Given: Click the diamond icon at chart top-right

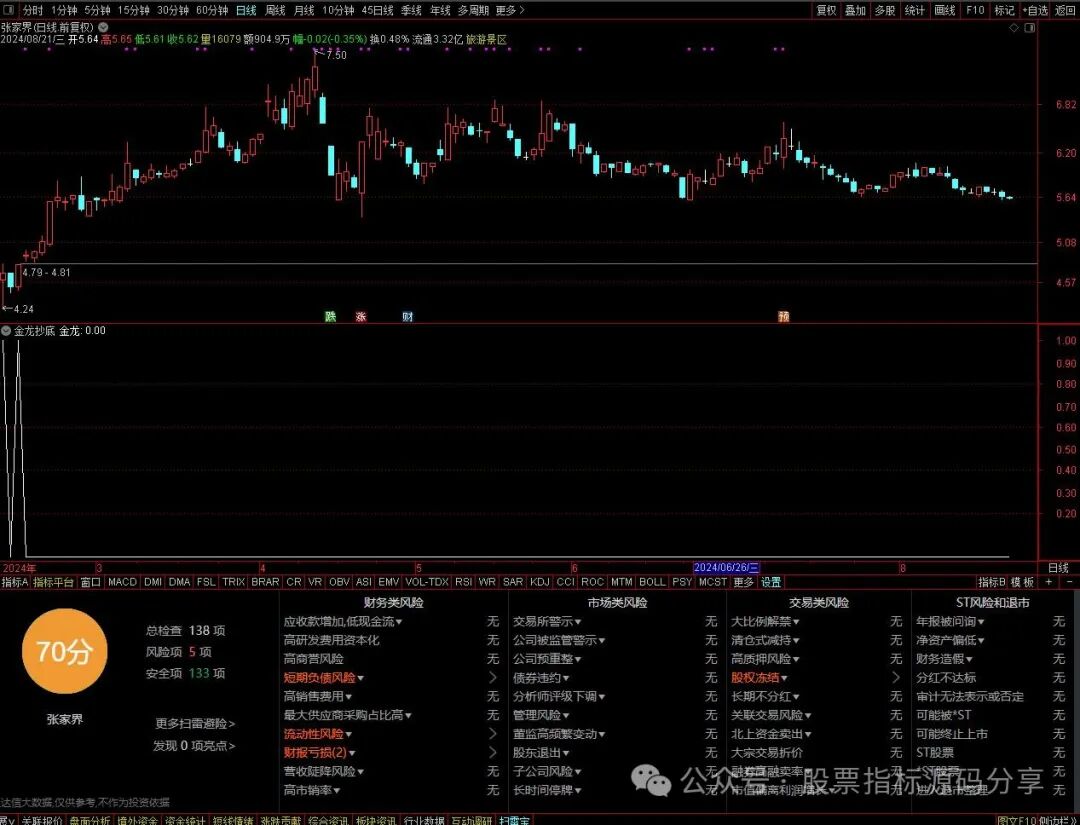Looking at the screenshot, I should click(1014, 28).
